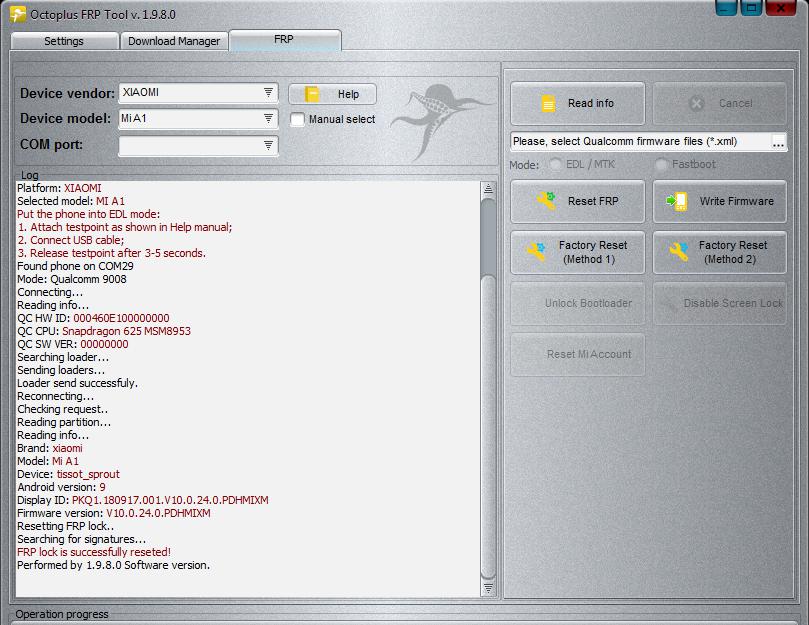Open the Device vendor dropdown
The width and height of the screenshot is (809, 625).
coord(268,92)
